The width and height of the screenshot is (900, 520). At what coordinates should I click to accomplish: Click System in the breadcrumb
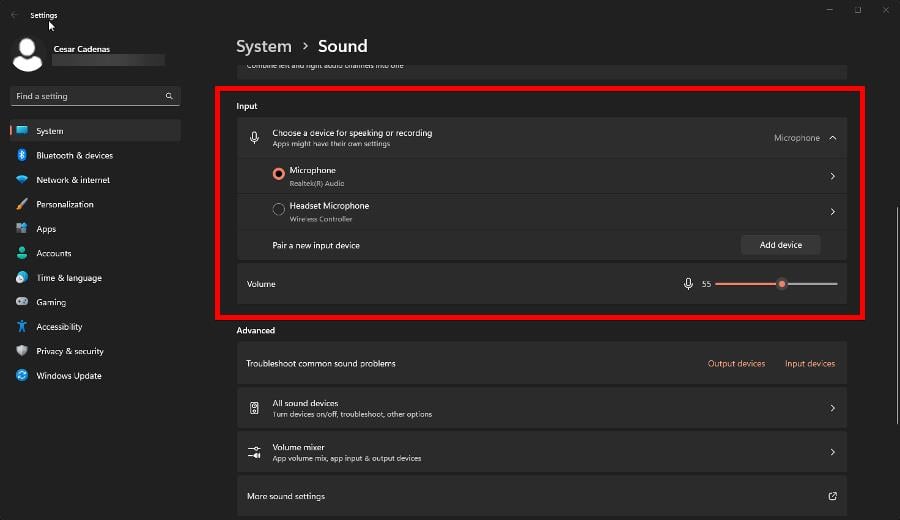point(264,46)
